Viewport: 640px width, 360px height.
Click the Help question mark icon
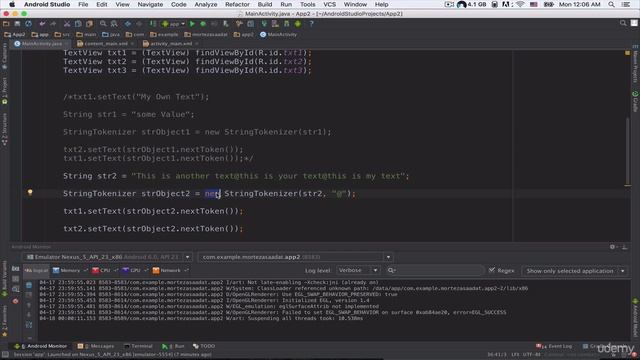coord(311,24)
